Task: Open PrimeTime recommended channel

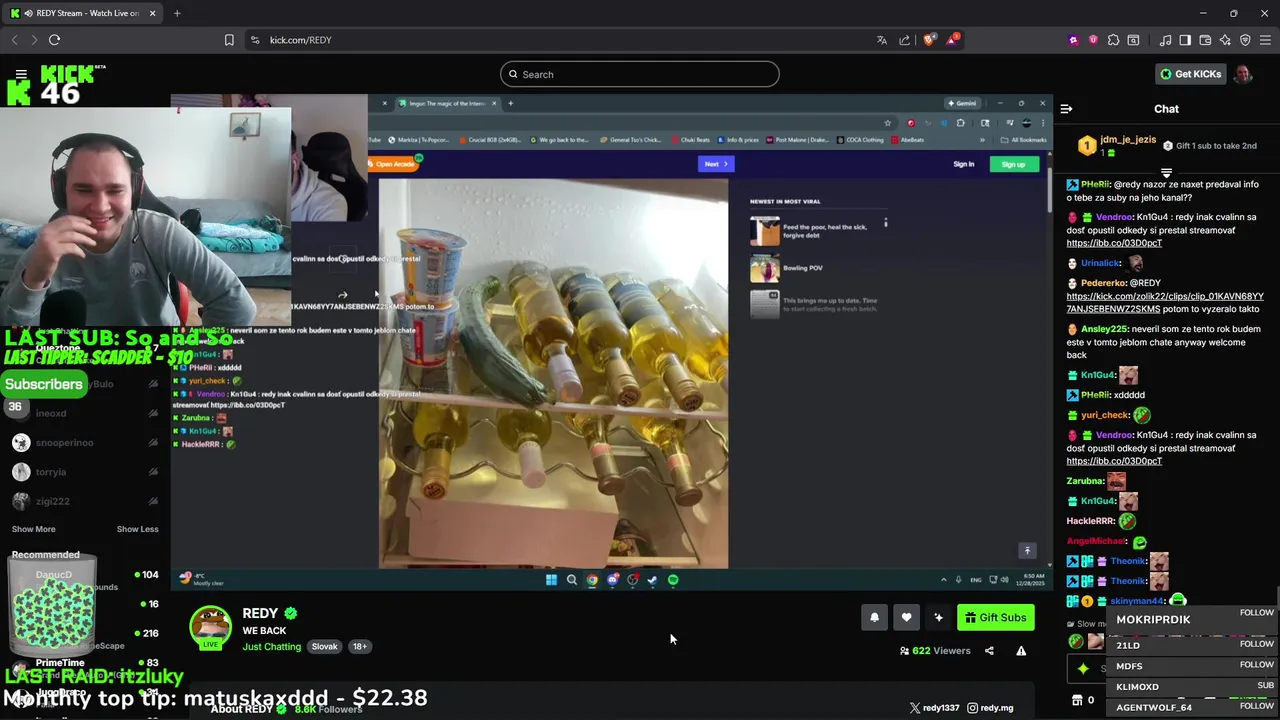Action: tap(60, 663)
